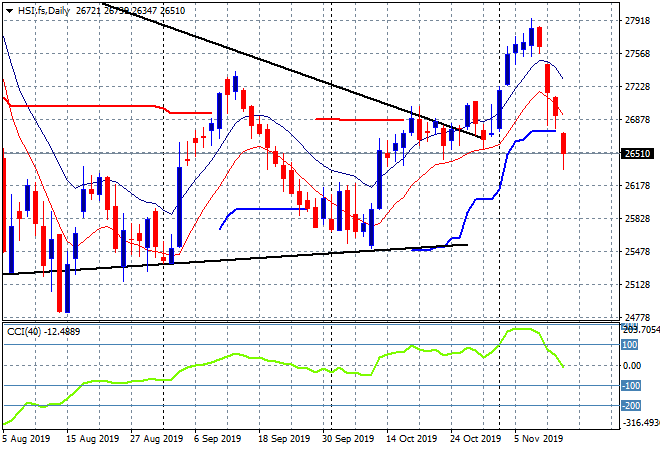Click the 24778 price axis label
660x450 pixels.
click(x=637, y=317)
